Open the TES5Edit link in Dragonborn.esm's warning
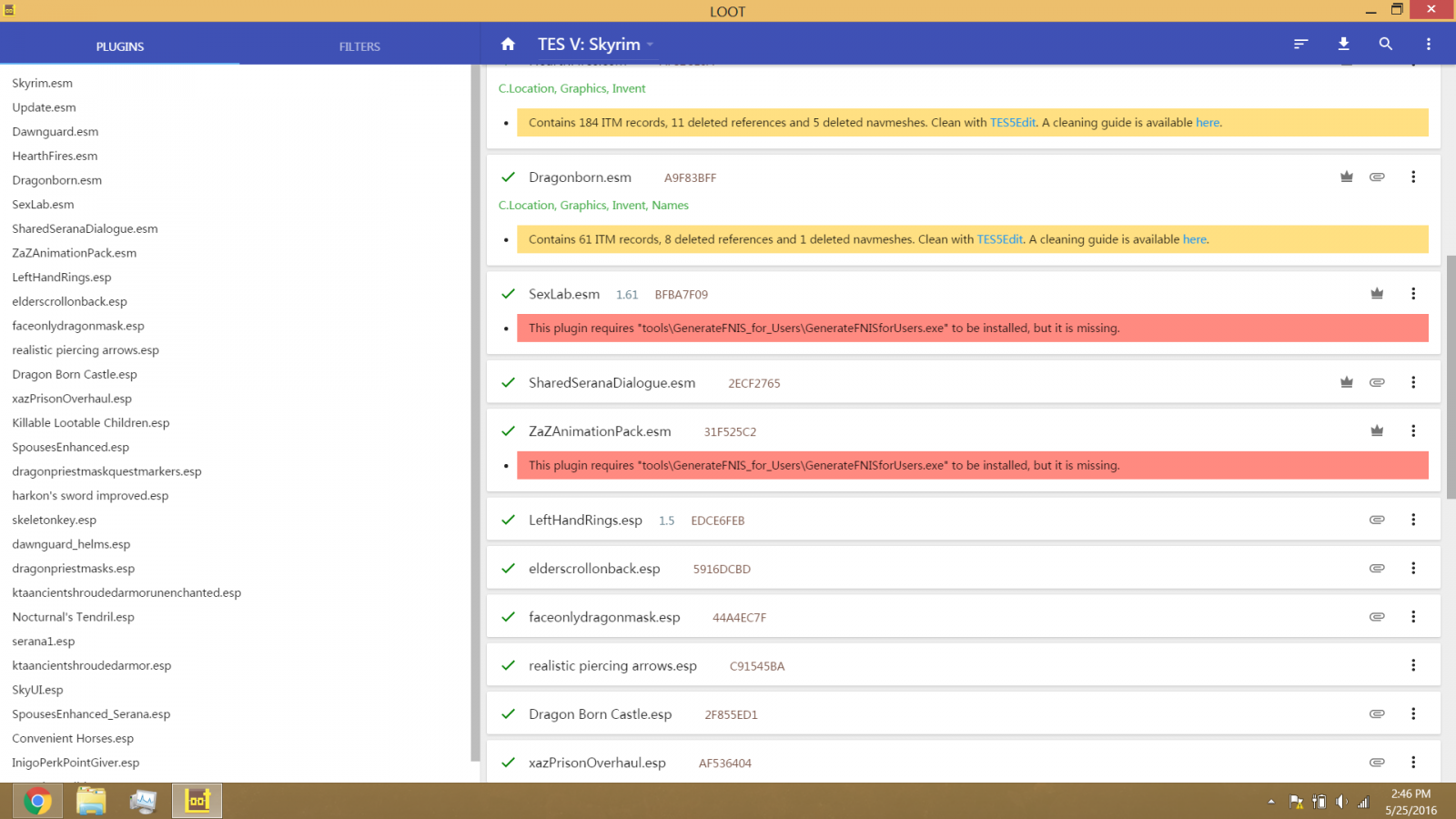The height and width of the screenshot is (819, 1456). pyautogui.click(x=1000, y=239)
